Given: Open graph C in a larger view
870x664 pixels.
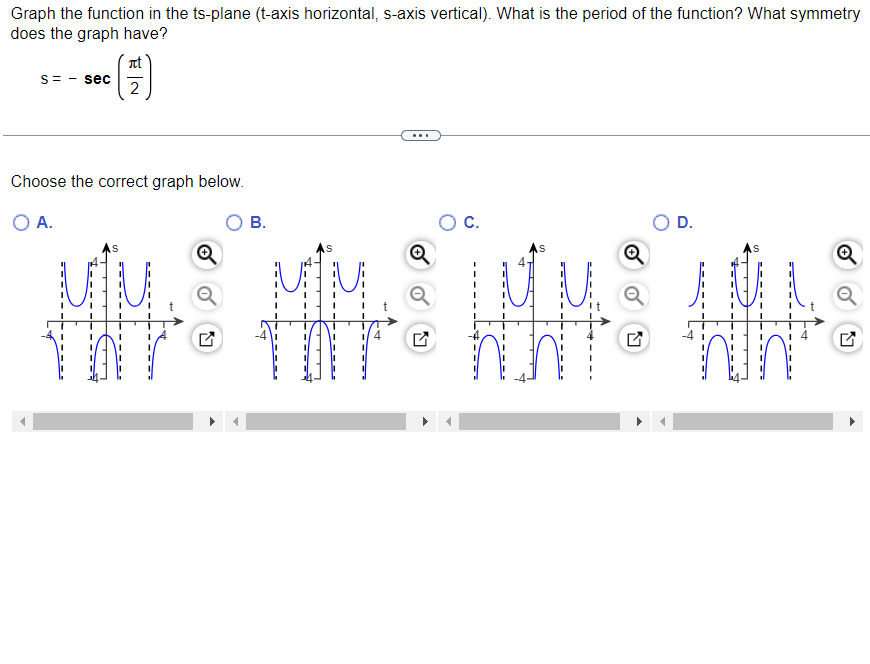Looking at the screenshot, I should 633,338.
